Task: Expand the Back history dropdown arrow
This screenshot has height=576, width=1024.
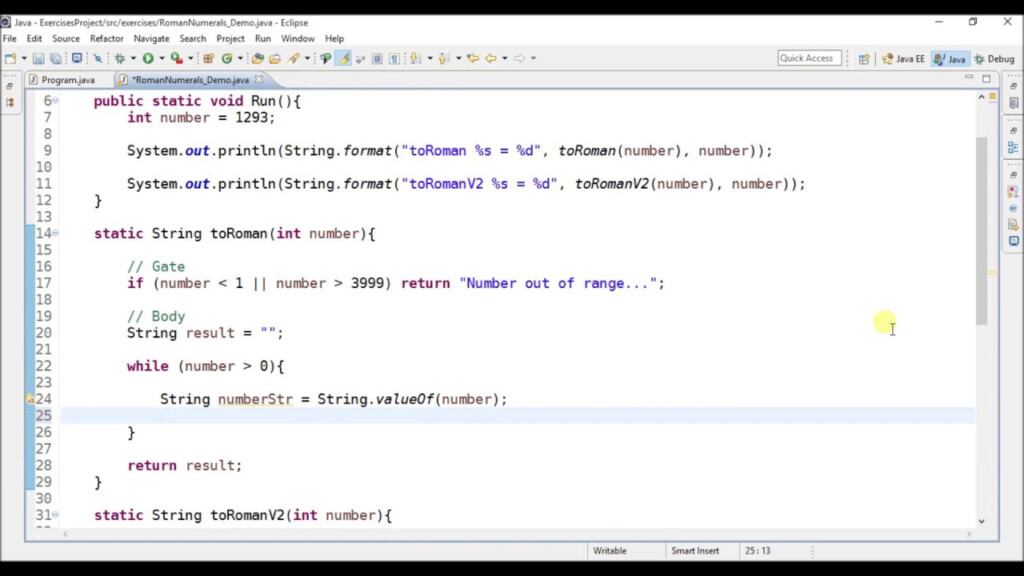Action: pyautogui.click(x=505, y=59)
